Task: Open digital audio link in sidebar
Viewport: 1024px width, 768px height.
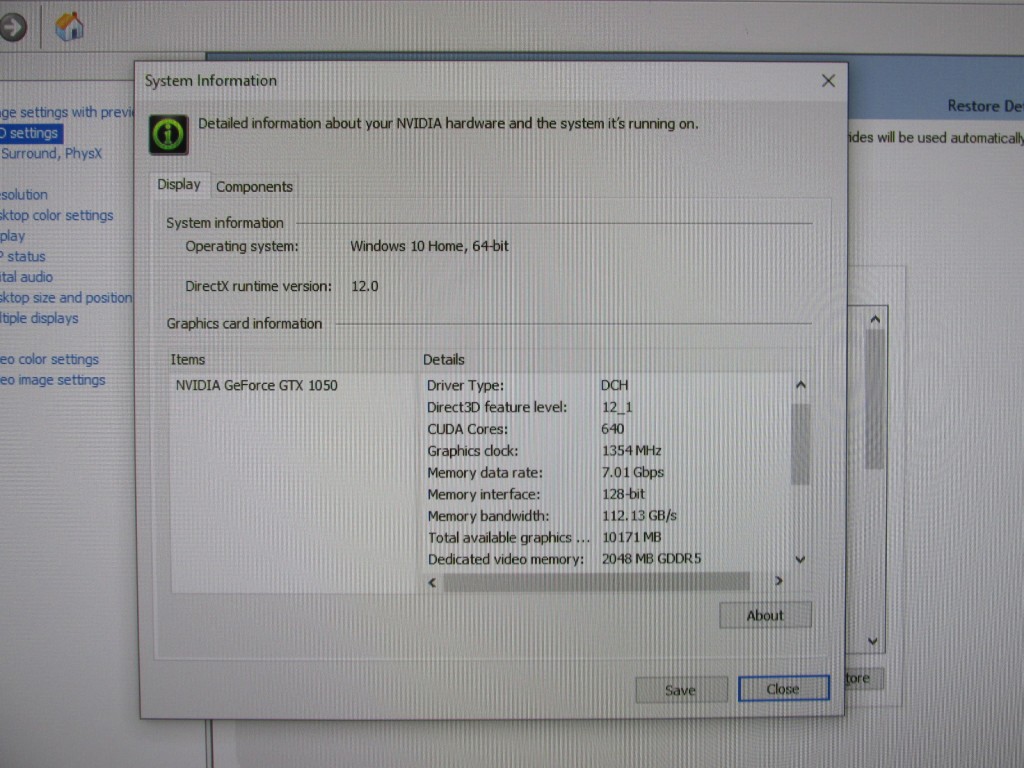Action: [x=26, y=277]
